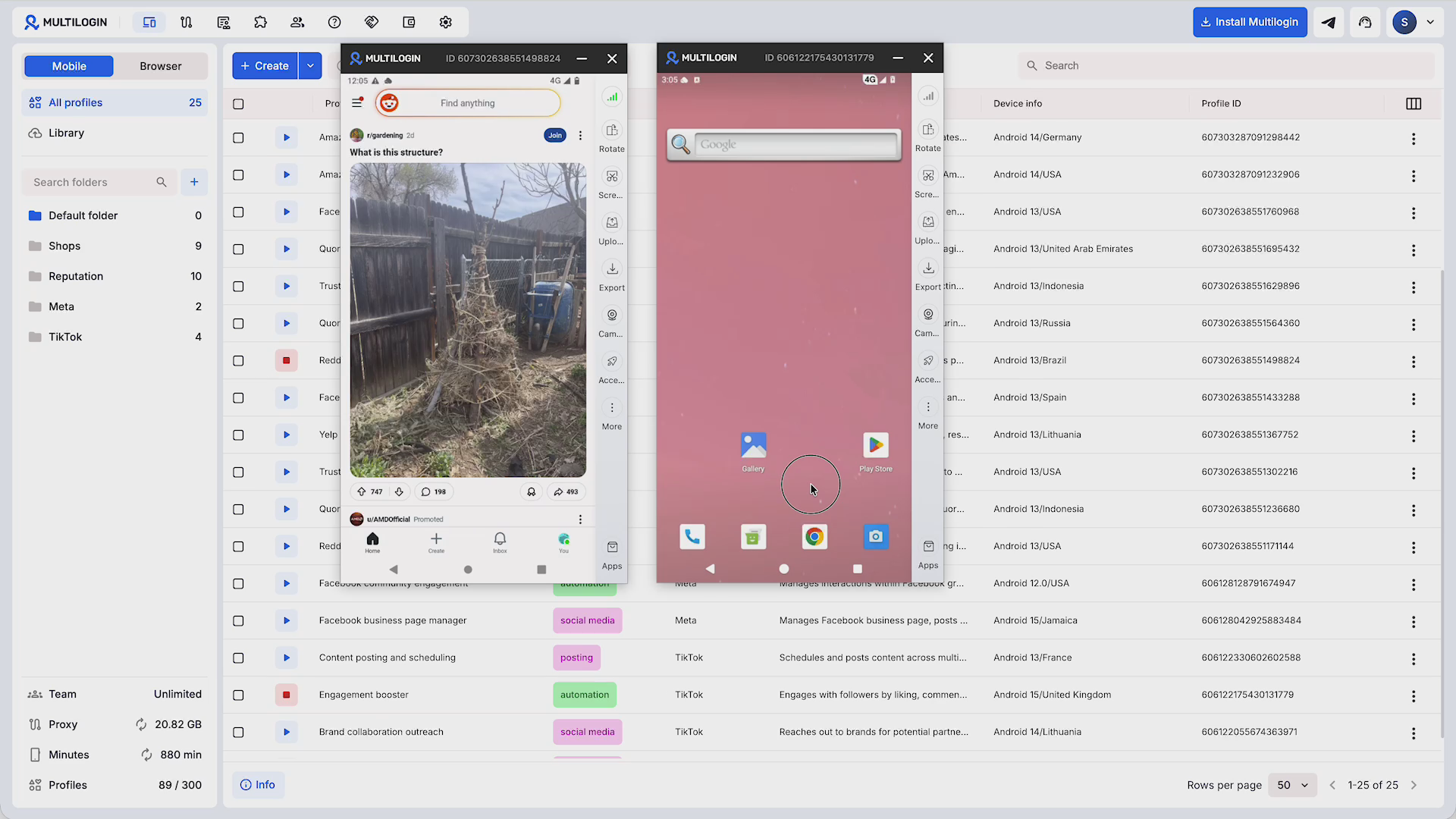Open the column layout icon in header
This screenshot has width=1456, height=819.
tap(1413, 104)
